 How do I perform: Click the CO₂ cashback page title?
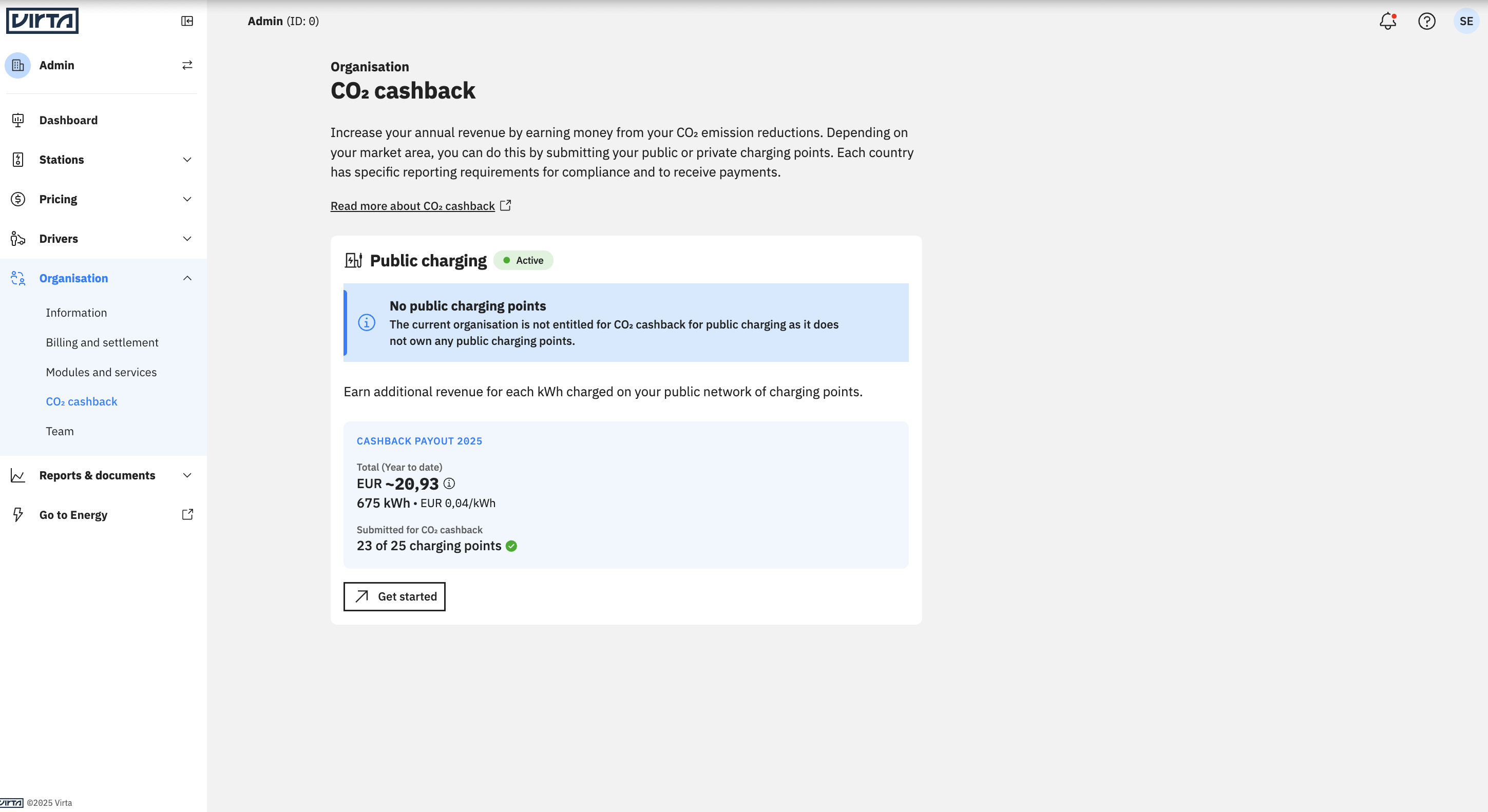[x=403, y=91]
